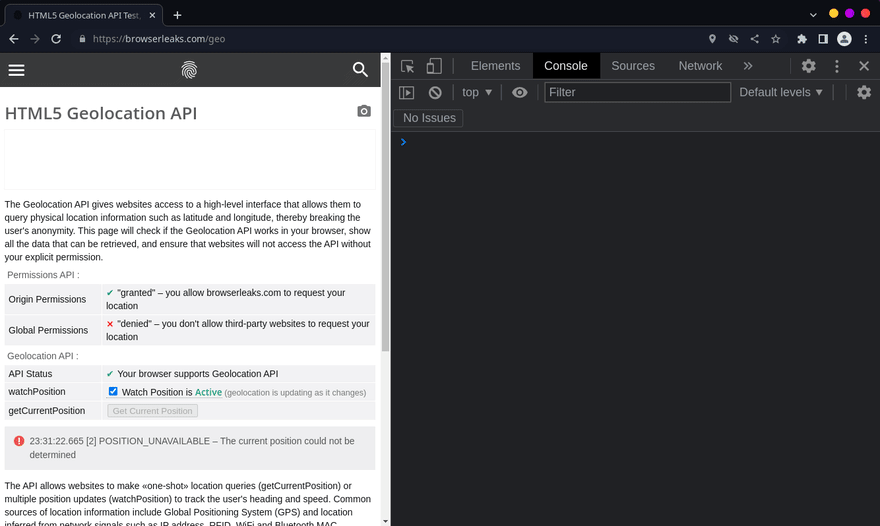
Task: Click the console prompt line
Action: click(x=636, y=142)
